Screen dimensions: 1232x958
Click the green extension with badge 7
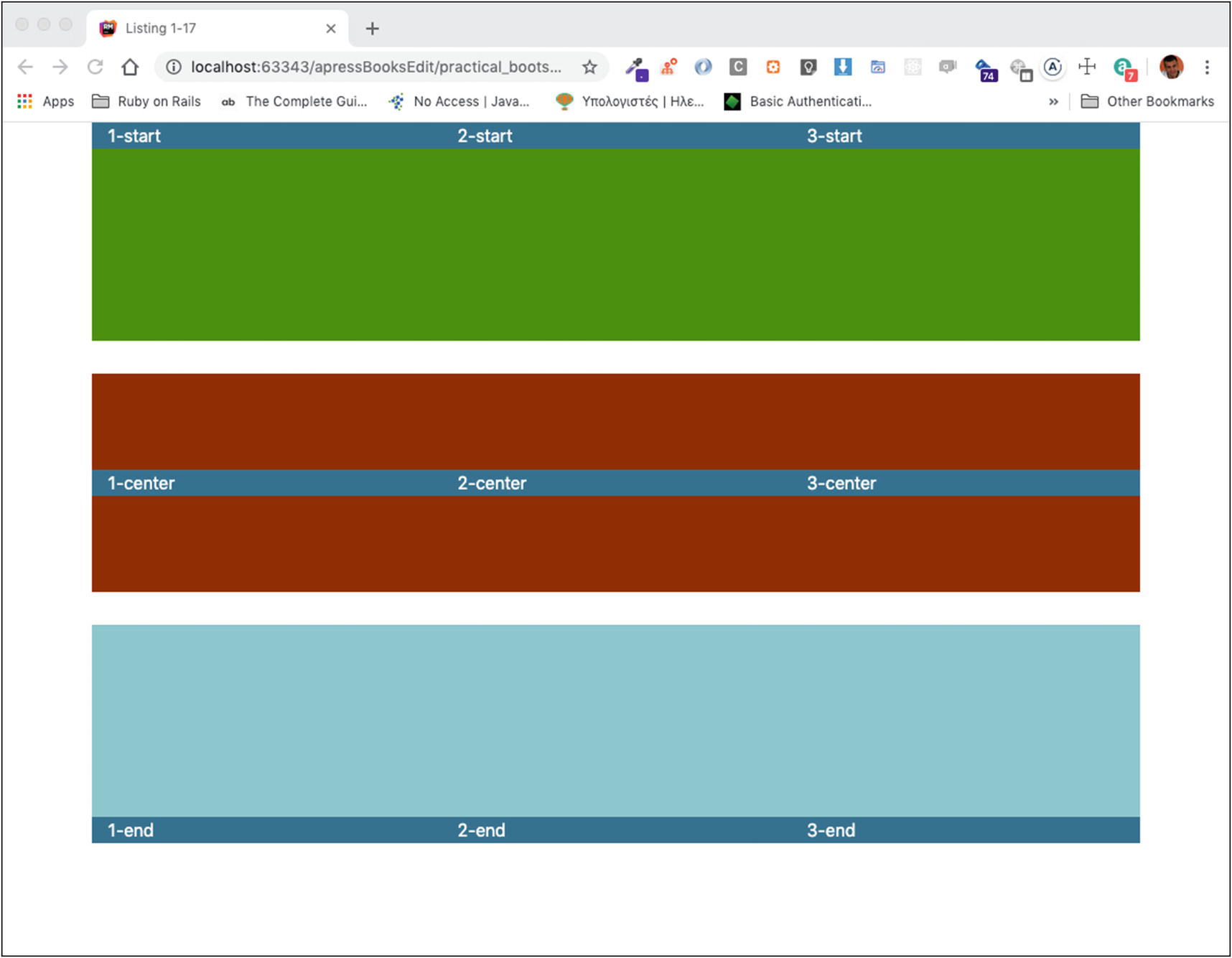click(1124, 68)
